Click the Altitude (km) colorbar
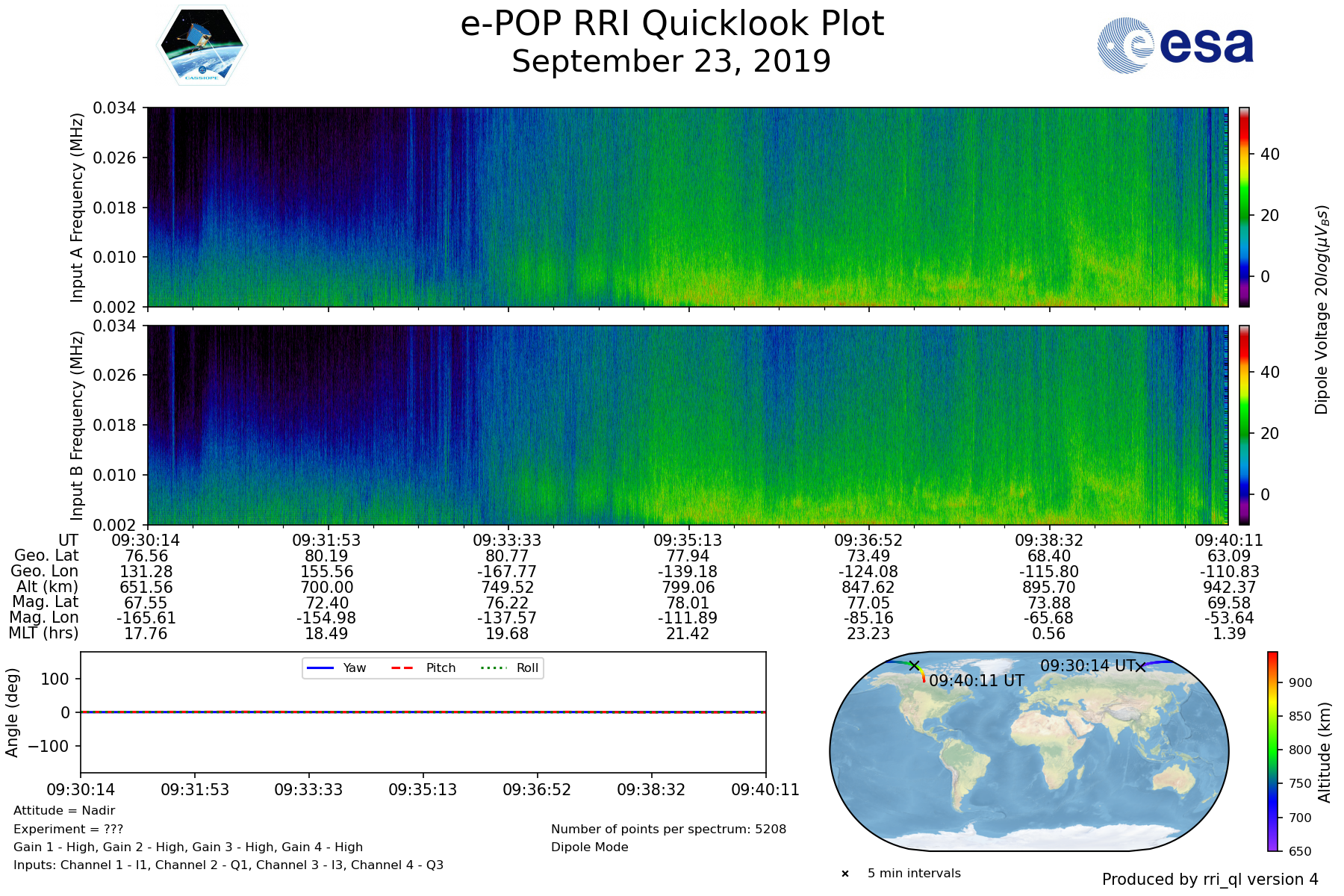The height and width of the screenshot is (896, 1344). (1272, 751)
